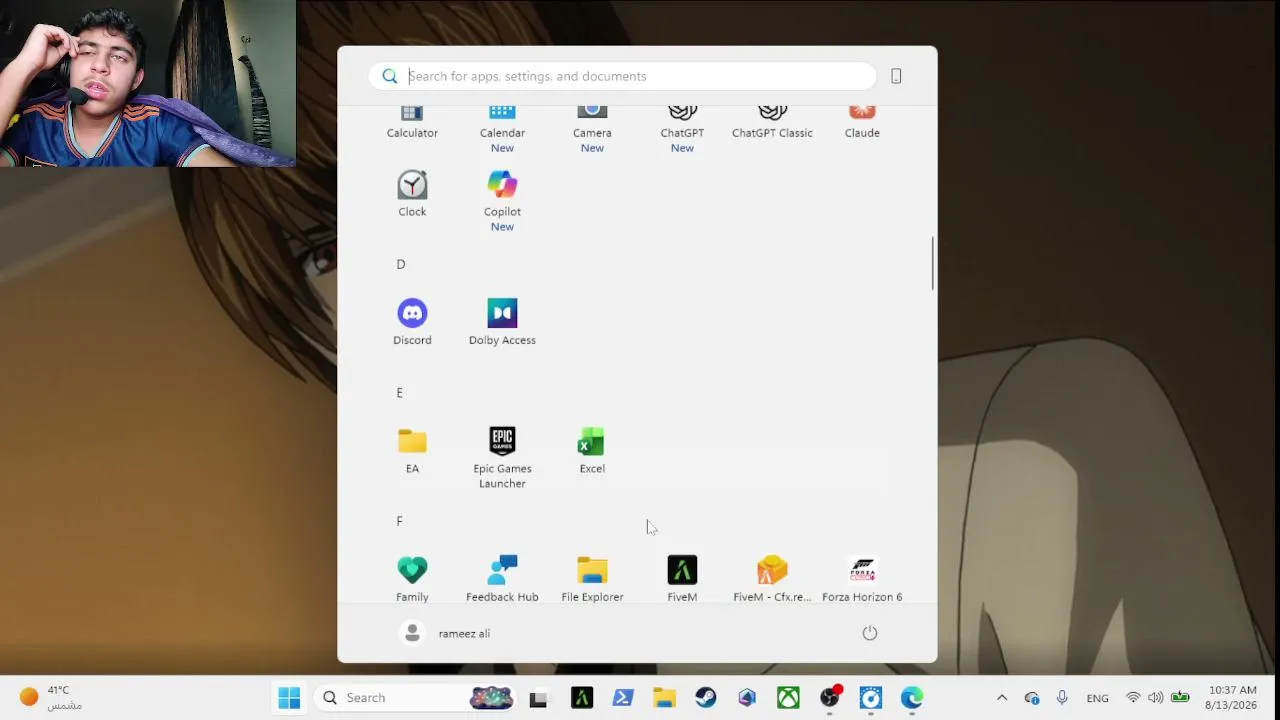The height and width of the screenshot is (720, 1280).
Task: Click the Wi-Fi network tray icon
Action: (x=1133, y=698)
